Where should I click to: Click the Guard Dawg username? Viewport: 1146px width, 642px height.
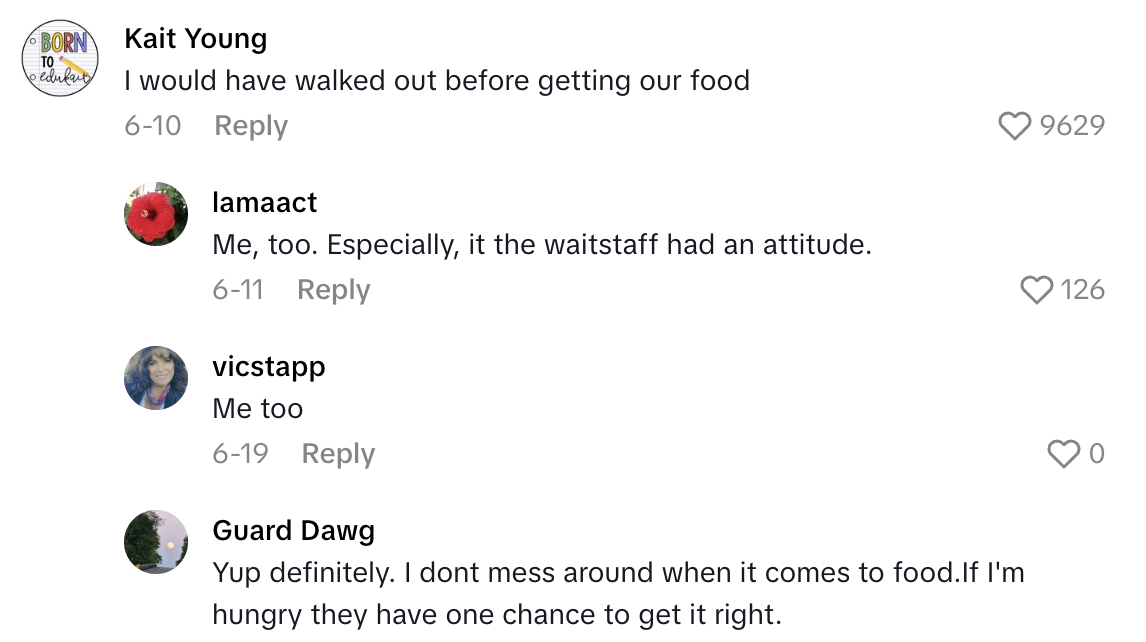(293, 530)
